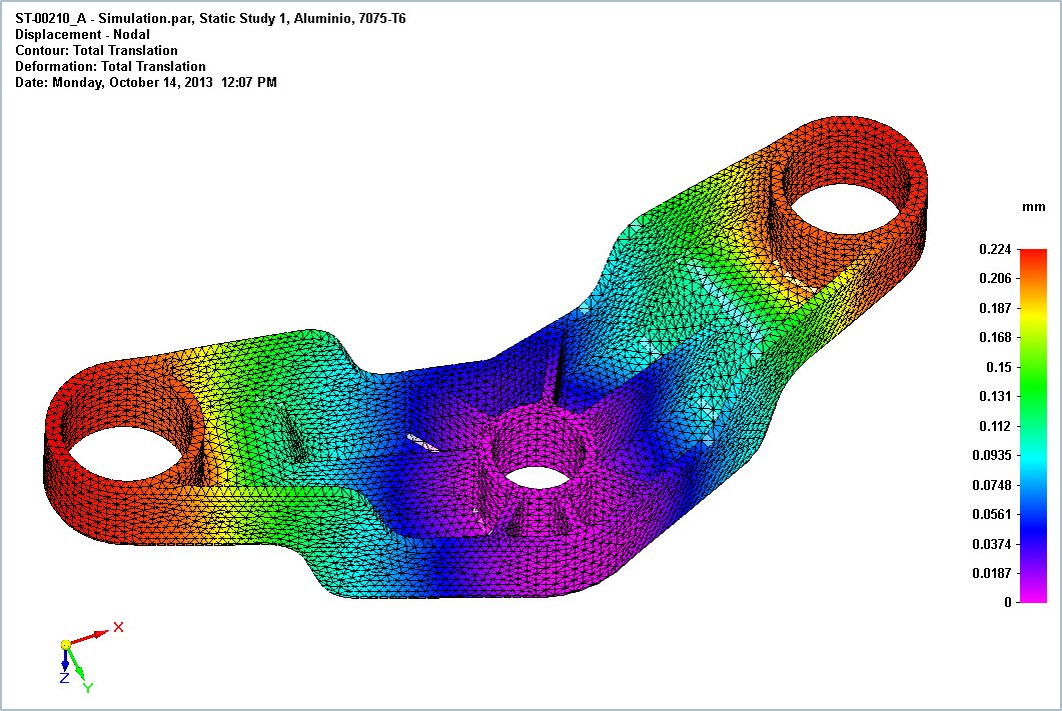Click the 0.15 legend value

[x=999, y=367]
